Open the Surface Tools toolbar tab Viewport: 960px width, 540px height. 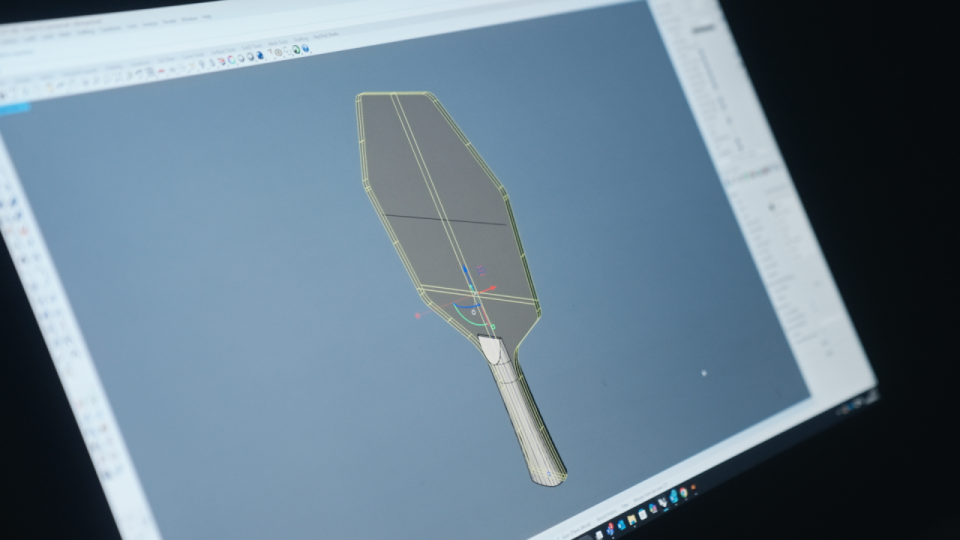223,50
